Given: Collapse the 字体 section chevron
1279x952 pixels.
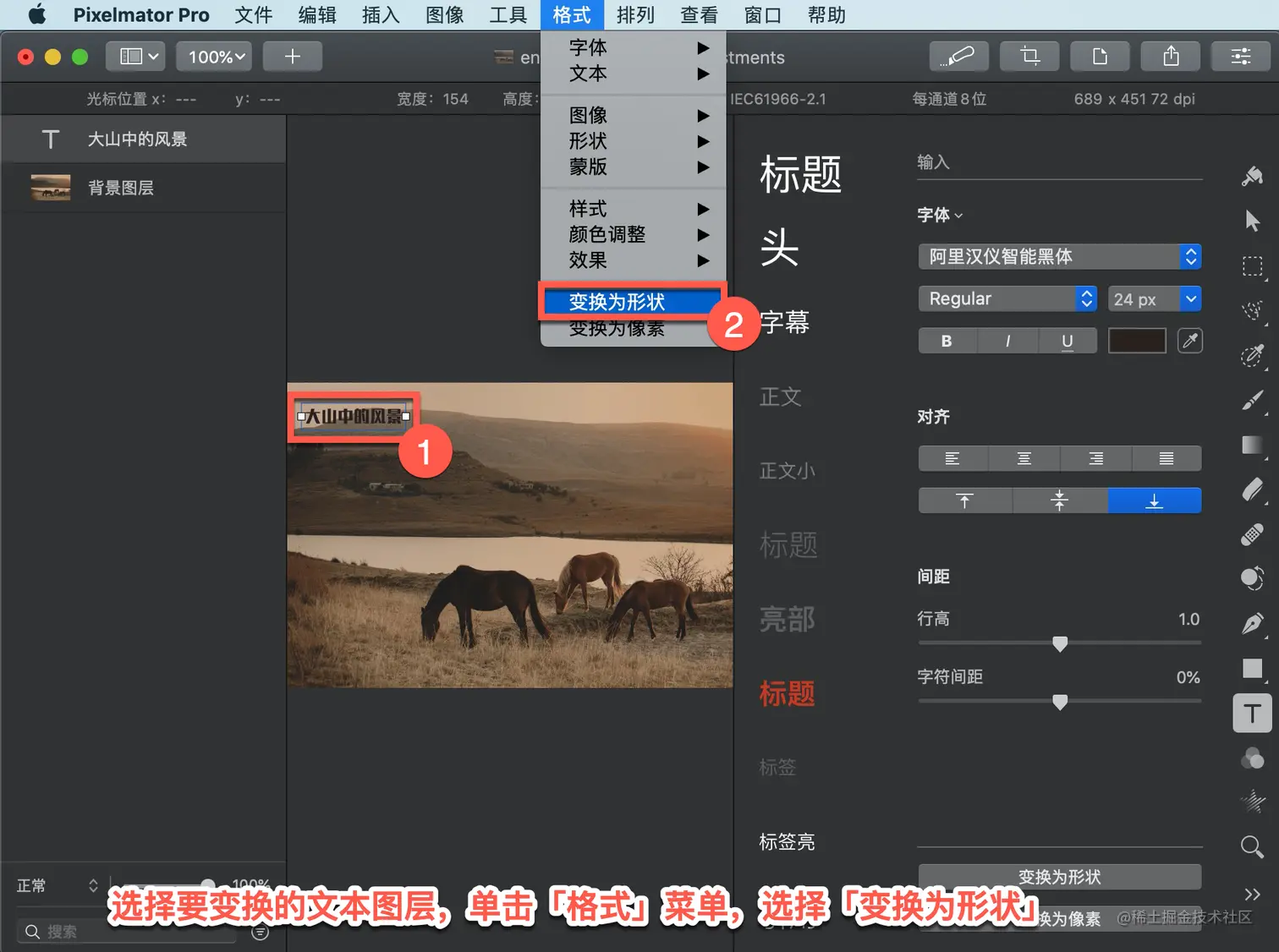Looking at the screenshot, I should [x=958, y=216].
